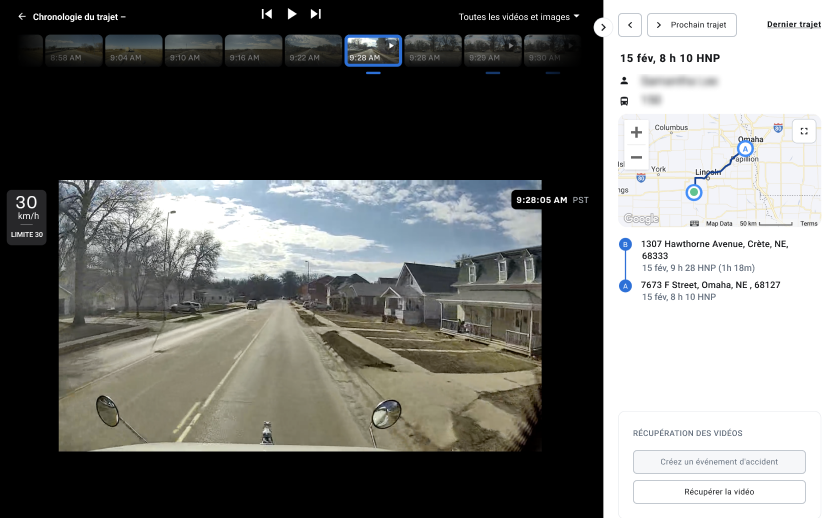Screen dimensions: 836x518
Task: Skip to next video clip
Action: click(x=316, y=14)
